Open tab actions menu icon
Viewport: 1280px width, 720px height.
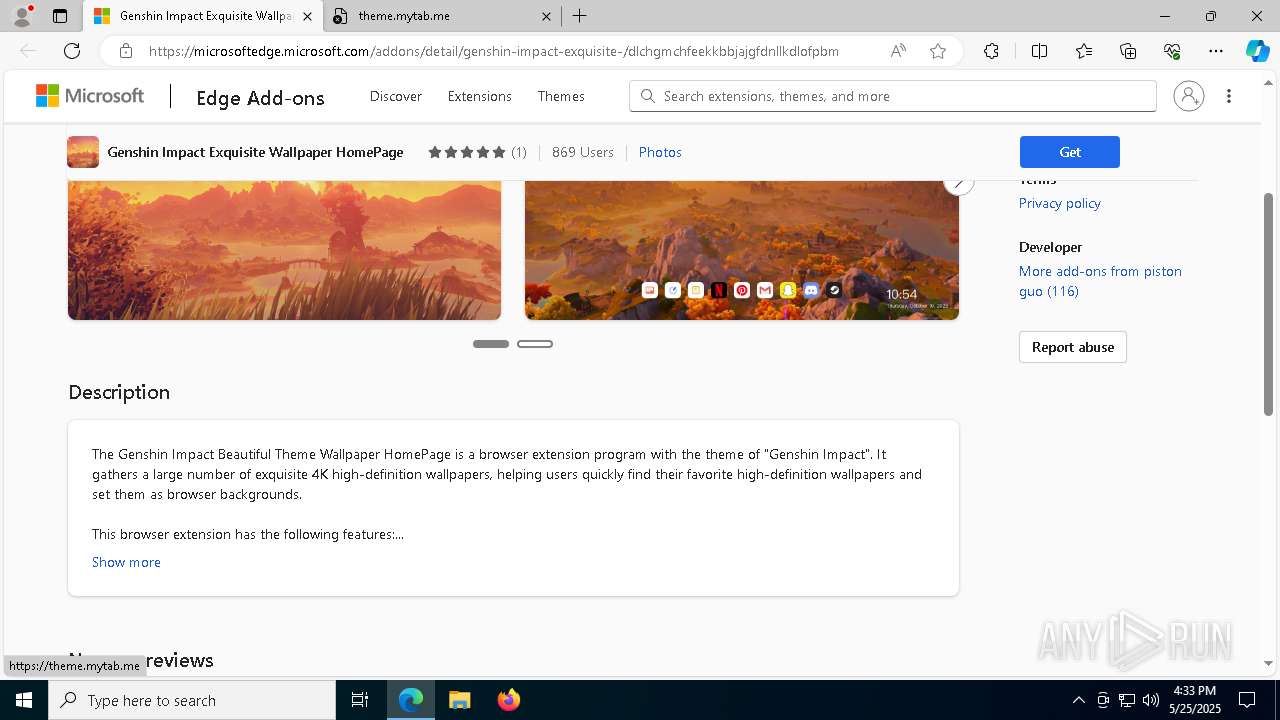(60, 16)
